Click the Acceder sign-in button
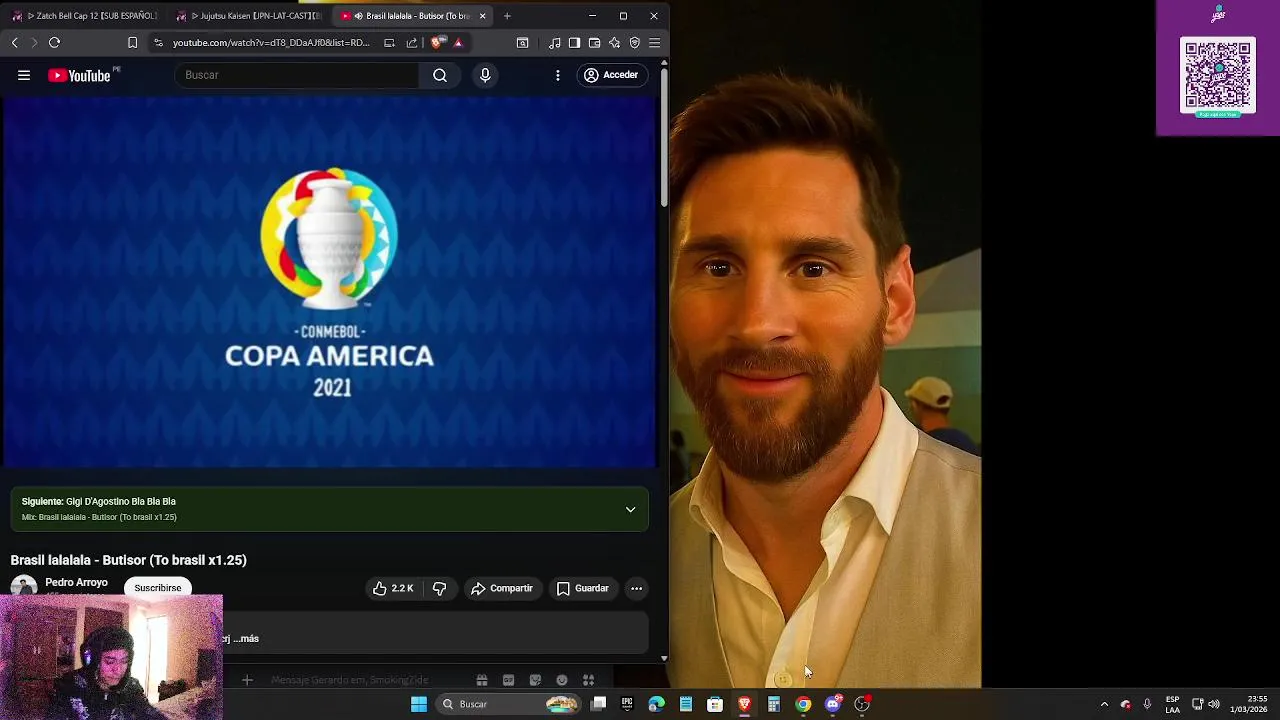 tap(611, 75)
